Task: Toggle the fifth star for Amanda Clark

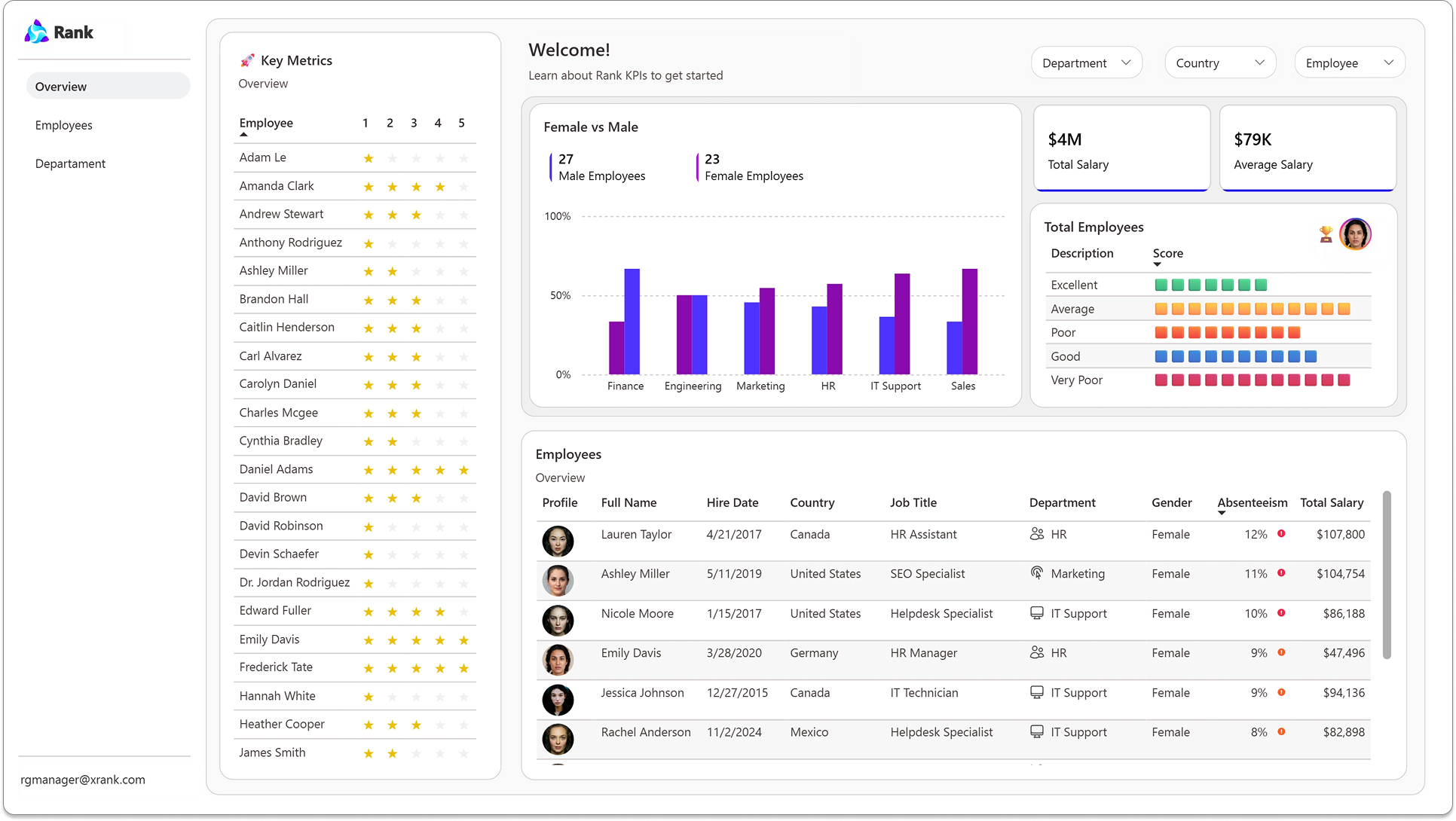Action: click(x=463, y=186)
